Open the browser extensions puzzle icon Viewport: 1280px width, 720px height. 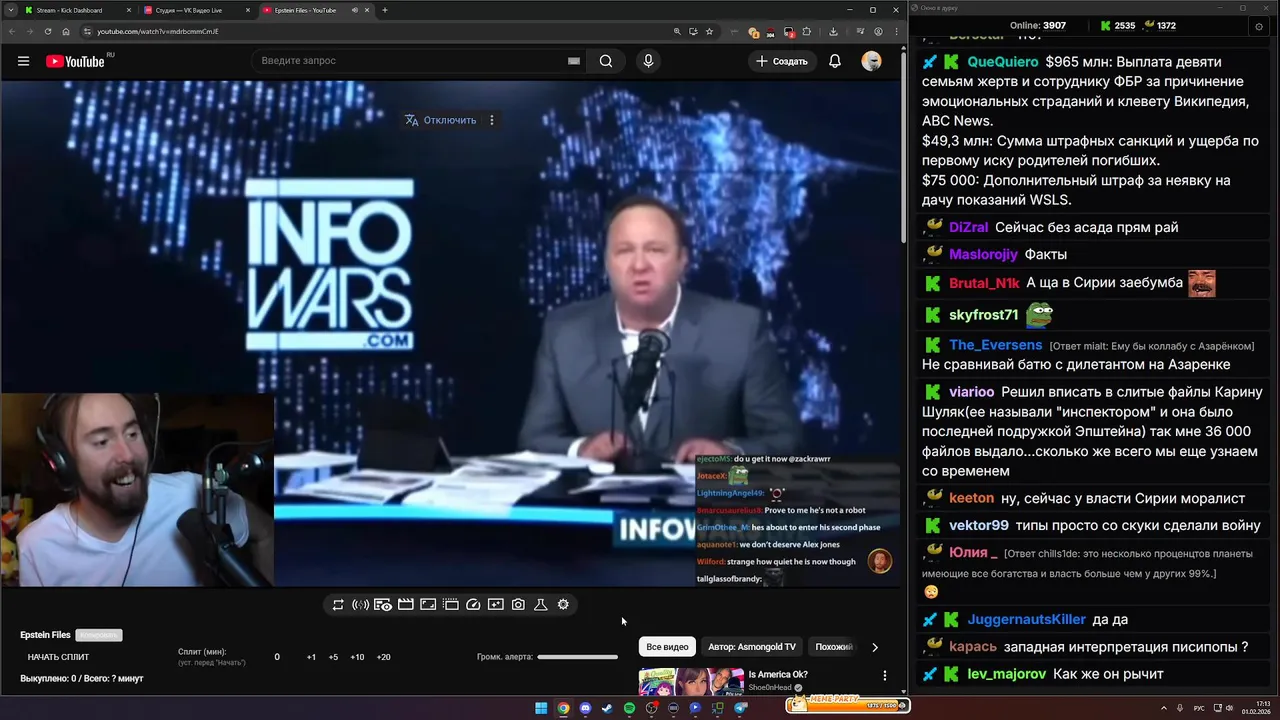tap(807, 31)
